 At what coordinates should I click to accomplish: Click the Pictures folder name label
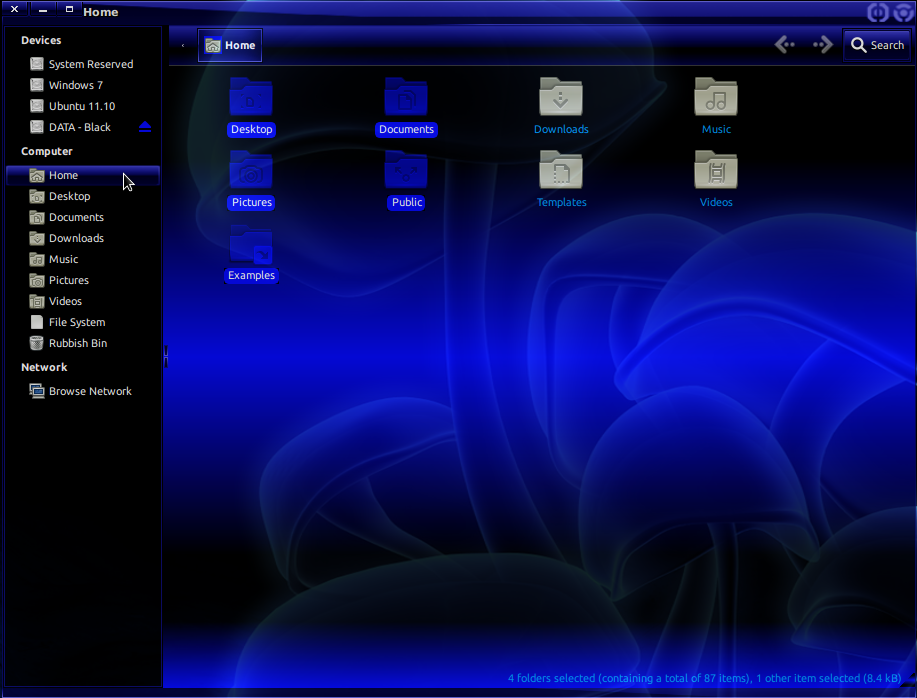click(x=251, y=202)
